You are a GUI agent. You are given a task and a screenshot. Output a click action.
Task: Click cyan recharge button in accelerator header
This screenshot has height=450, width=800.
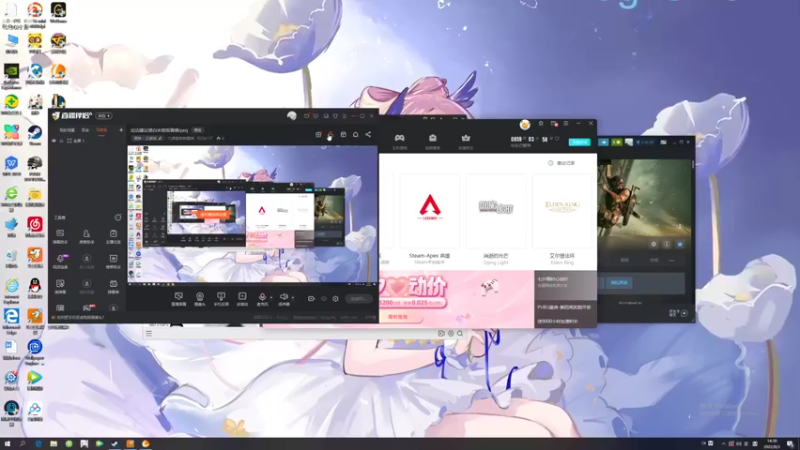tap(580, 142)
